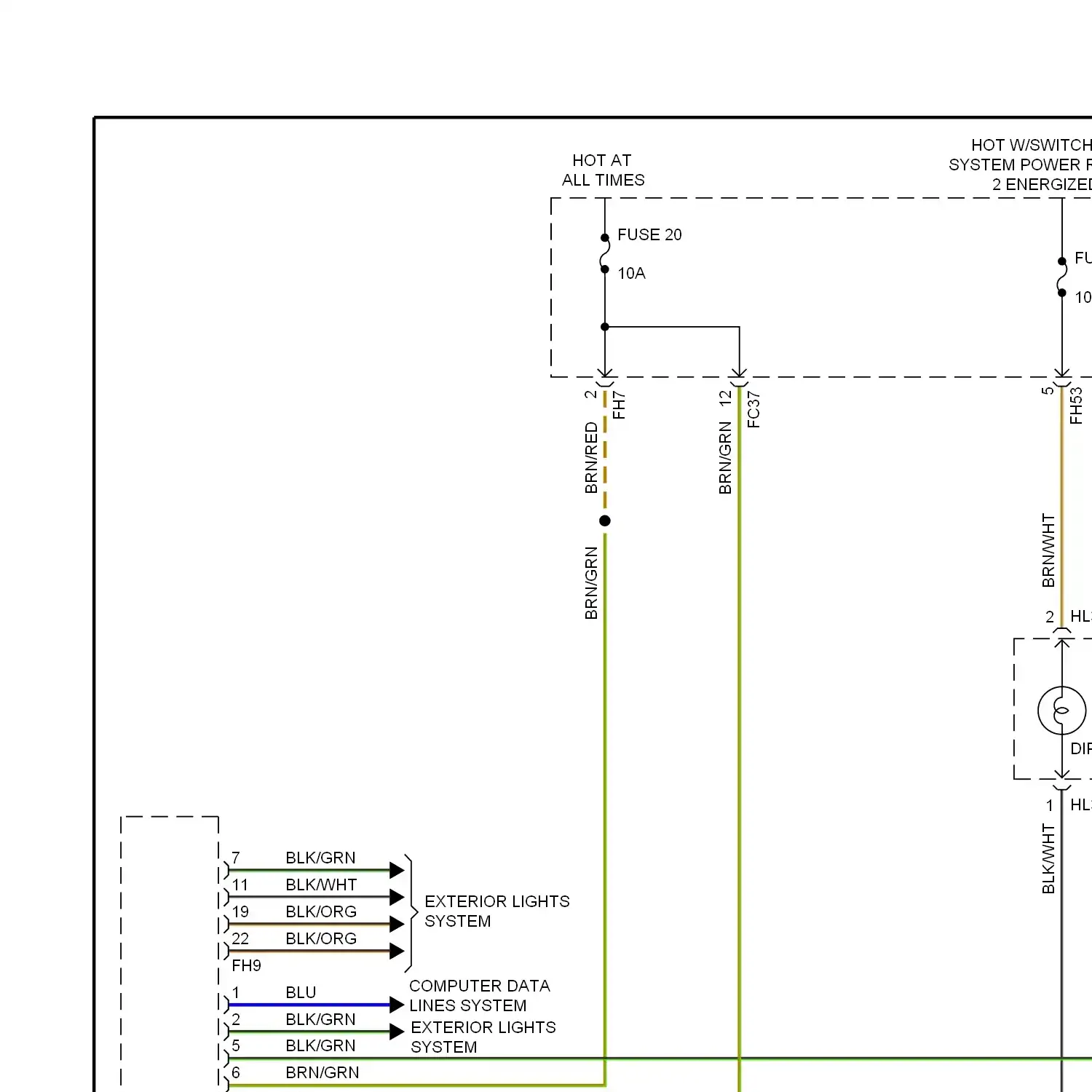Click the splice dot below the BRN/RED wire

click(x=605, y=521)
